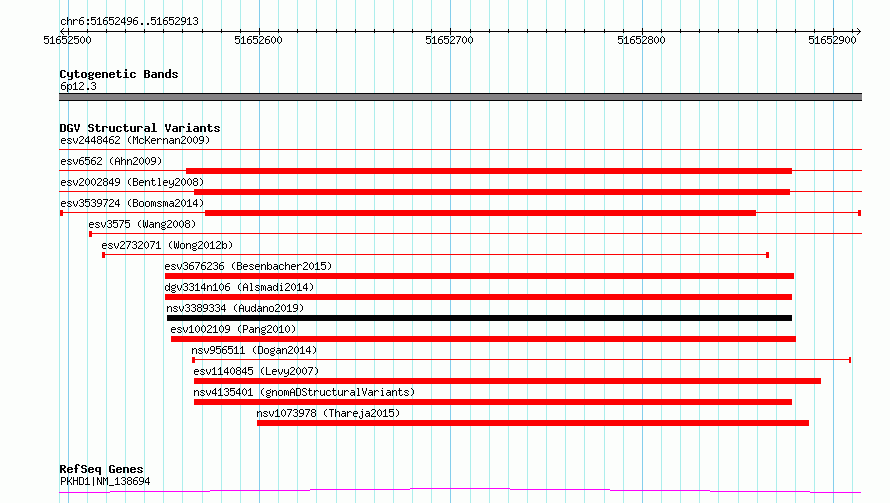Viewport: 890px width, 503px height.
Task: Open esv1002109 (Pang2010) label
Action: coord(233,329)
